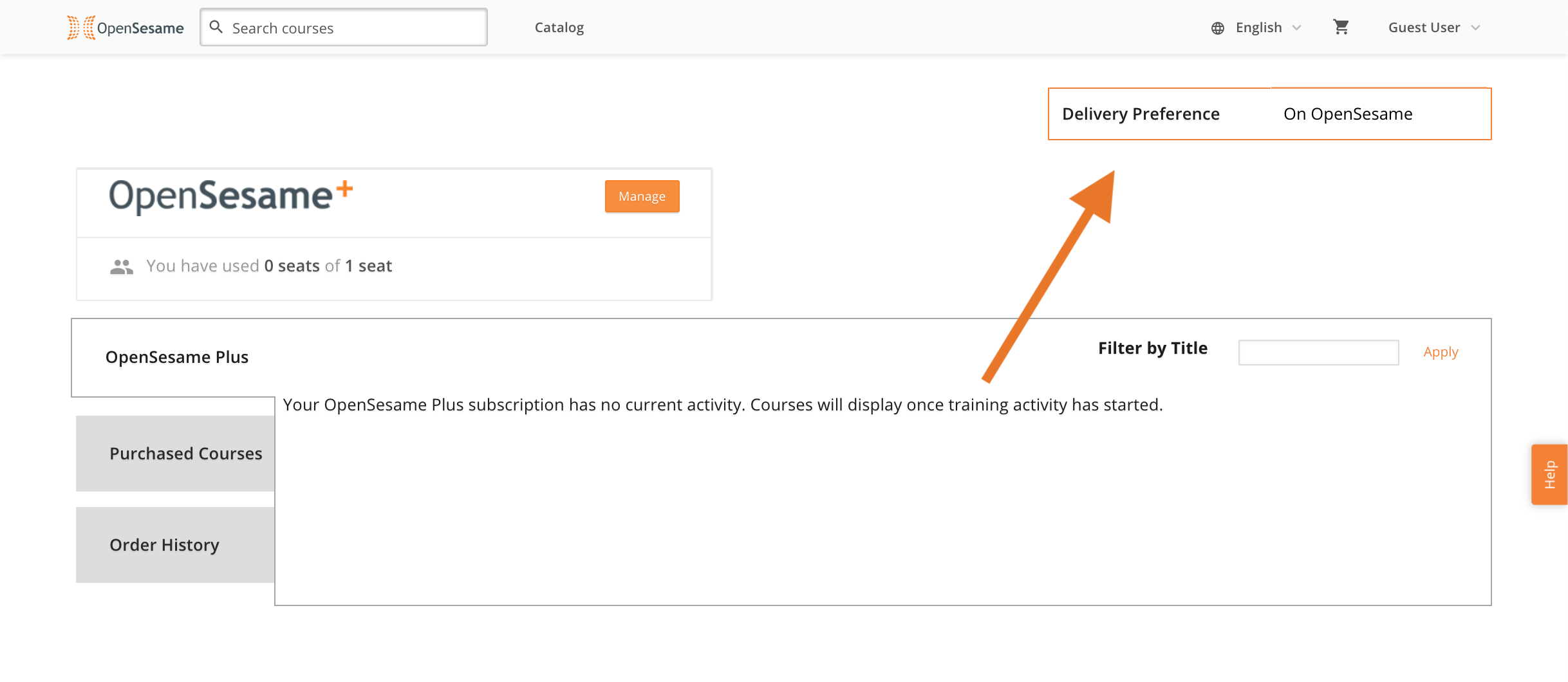Open the Catalog menu item
This screenshot has width=1568, height=682.
coord(559,28)
